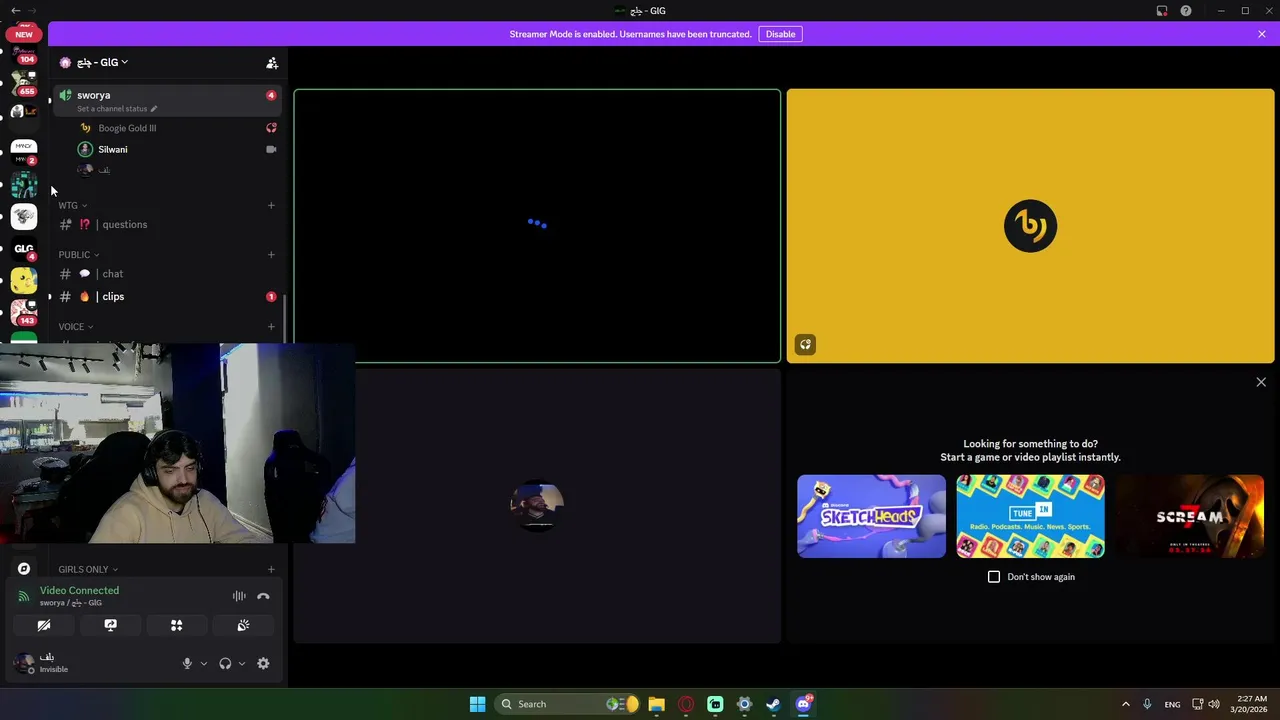Open the Scream 7 card

[x=1190, y=516]
